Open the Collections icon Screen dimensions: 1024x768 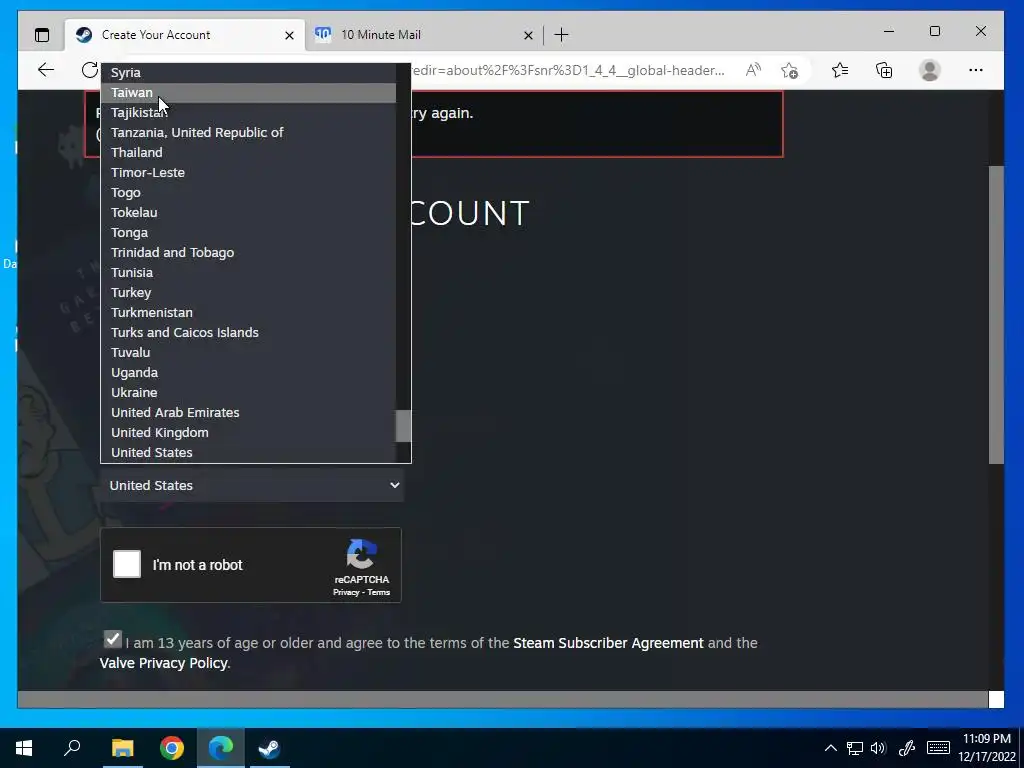tap(884, 70)
